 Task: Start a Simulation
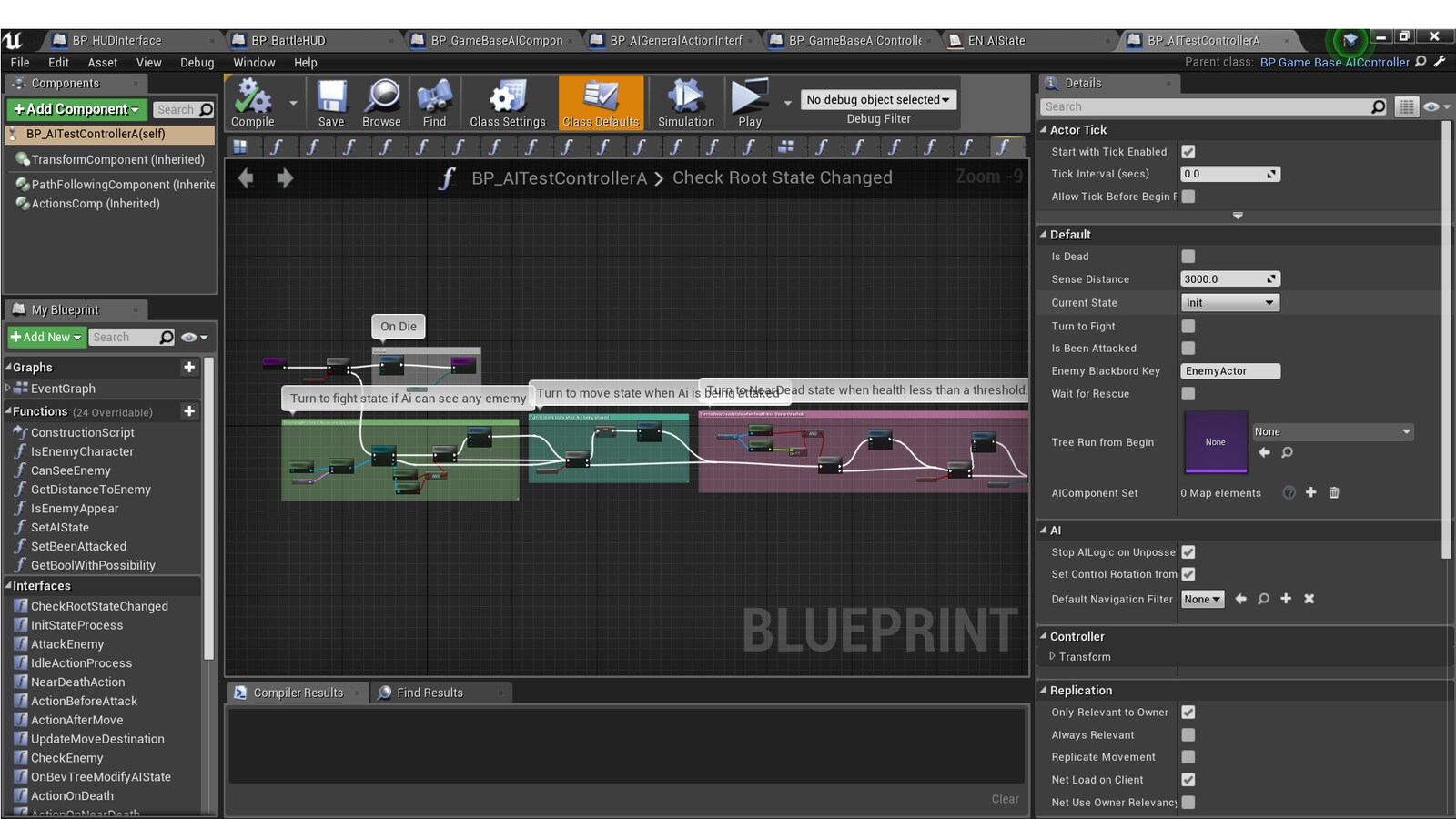(x=684, y=102)
